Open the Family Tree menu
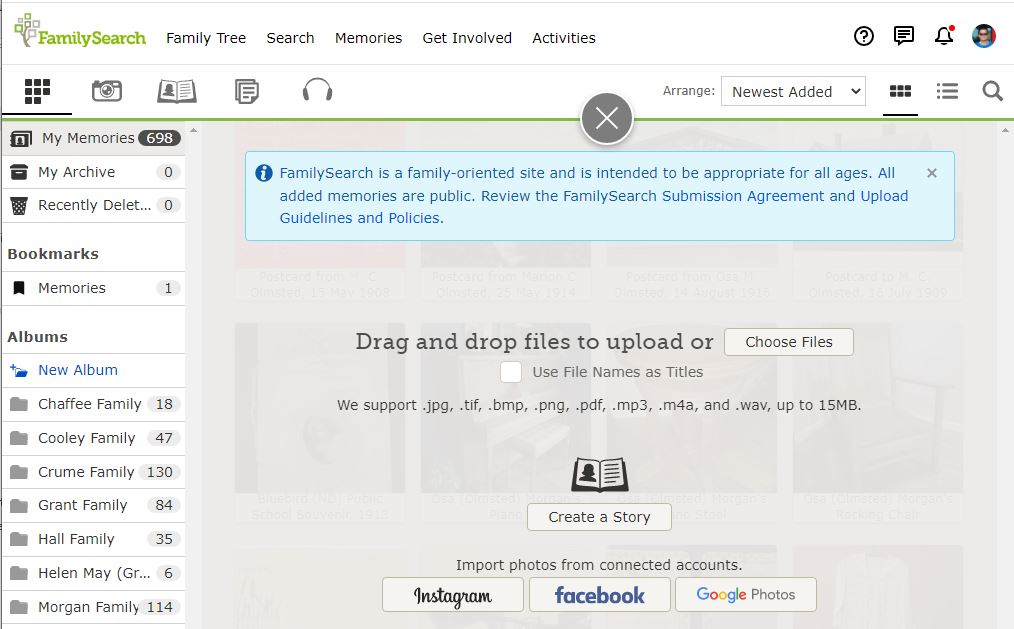 click(206, 38)
